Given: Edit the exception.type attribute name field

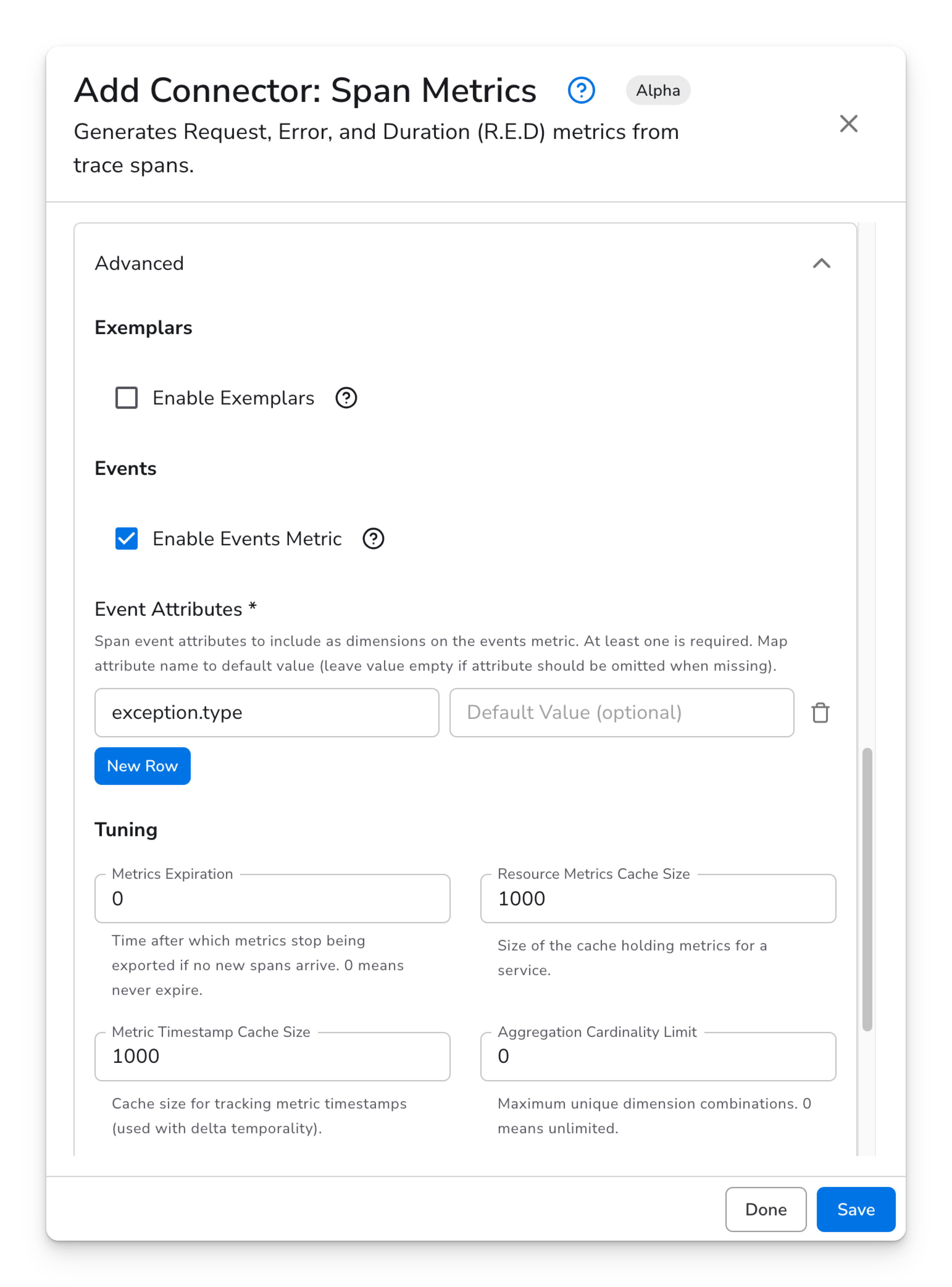Looking at the screenshot, I should 266,712.
